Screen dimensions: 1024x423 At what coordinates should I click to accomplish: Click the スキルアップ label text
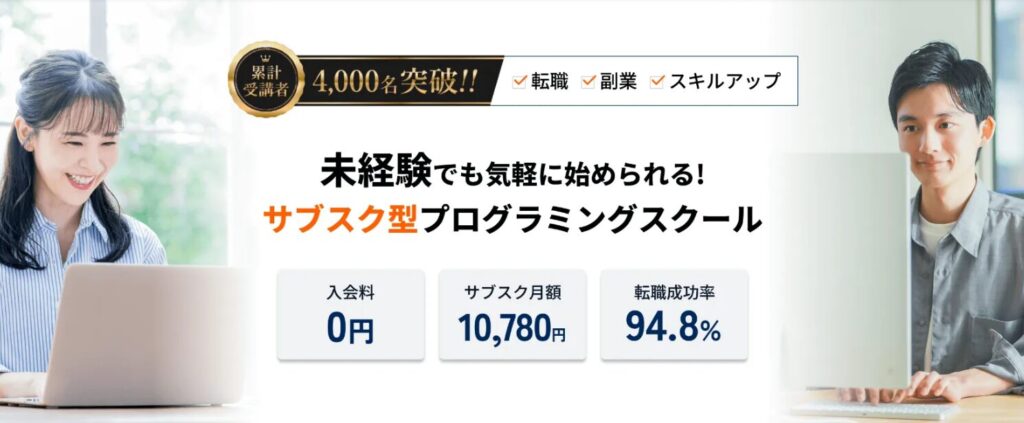[725, 82]
